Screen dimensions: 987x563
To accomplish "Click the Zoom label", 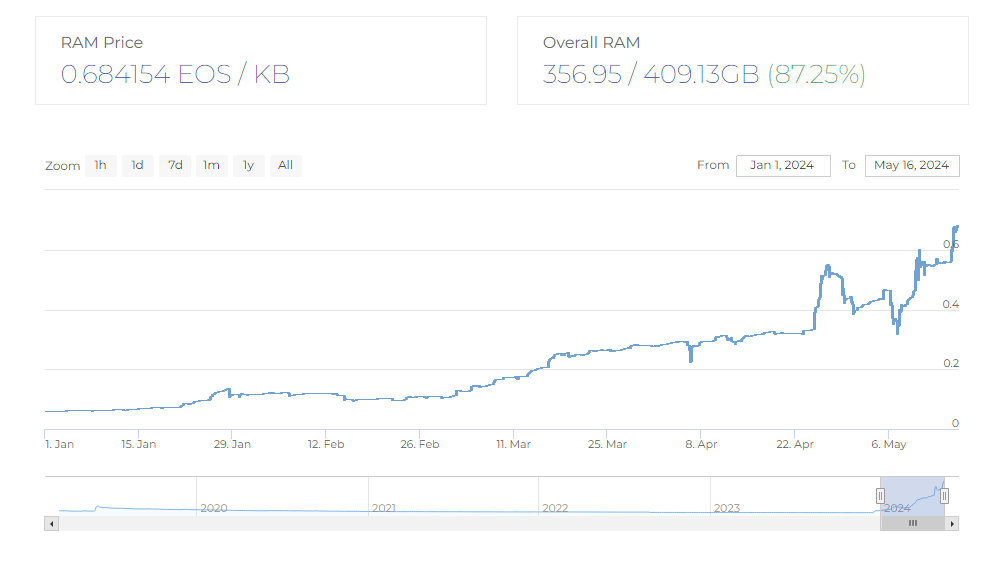I will point(62,166).
